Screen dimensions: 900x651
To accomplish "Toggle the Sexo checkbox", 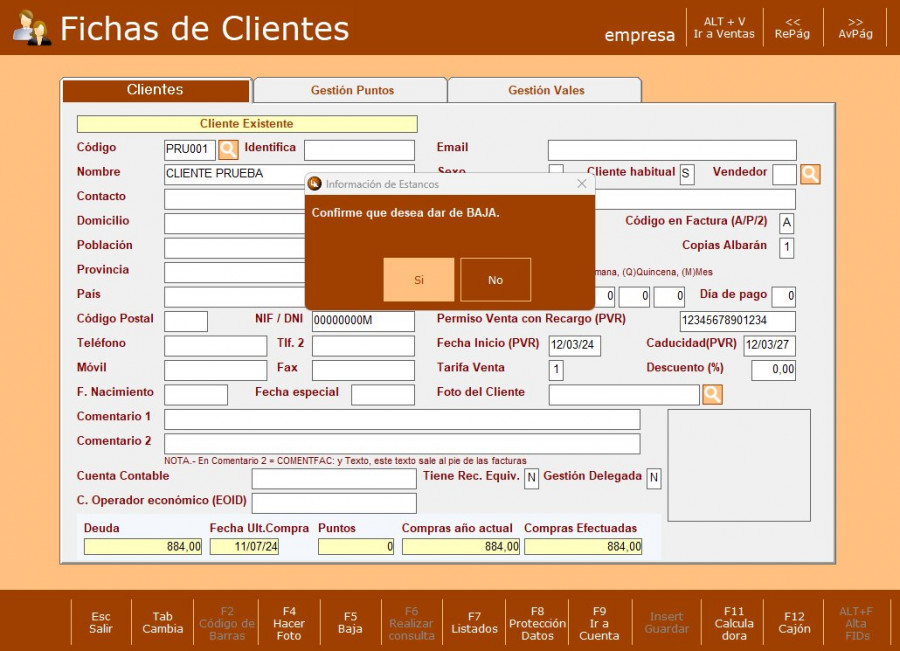I will click(556, 172).
